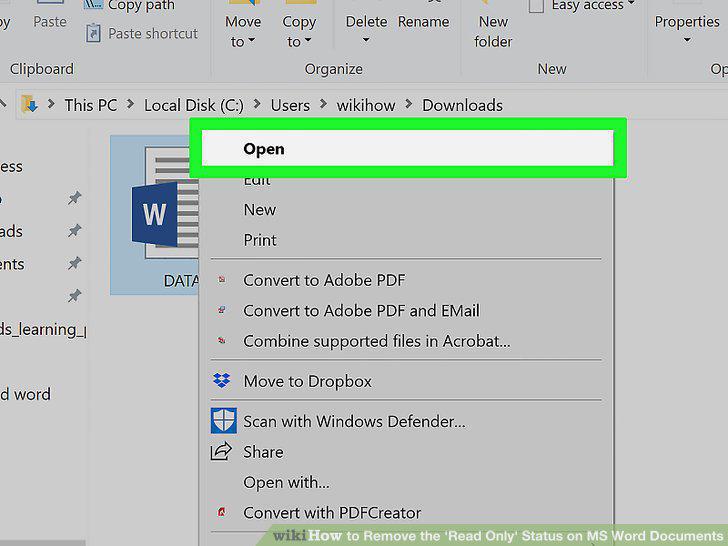
Task: Click the Share arrow icon
Action: point(221,451)
